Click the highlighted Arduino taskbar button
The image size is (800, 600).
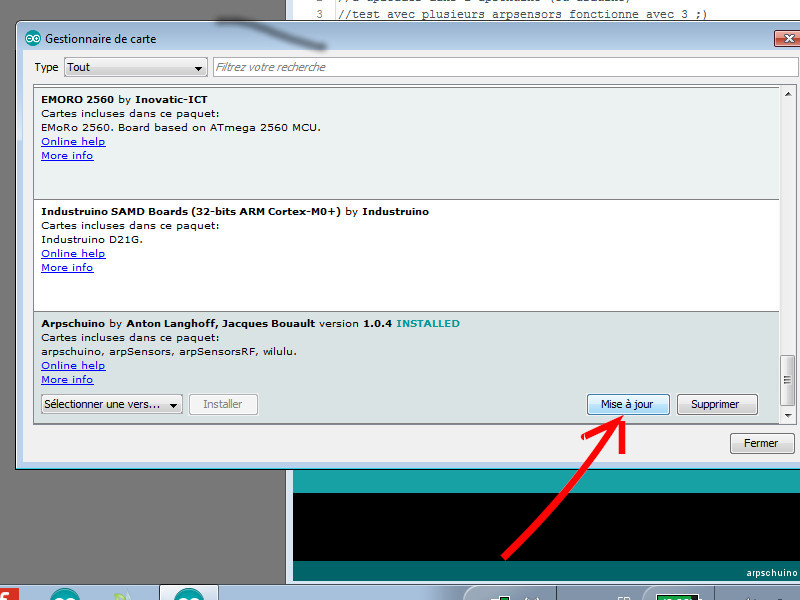pos(189,593)
